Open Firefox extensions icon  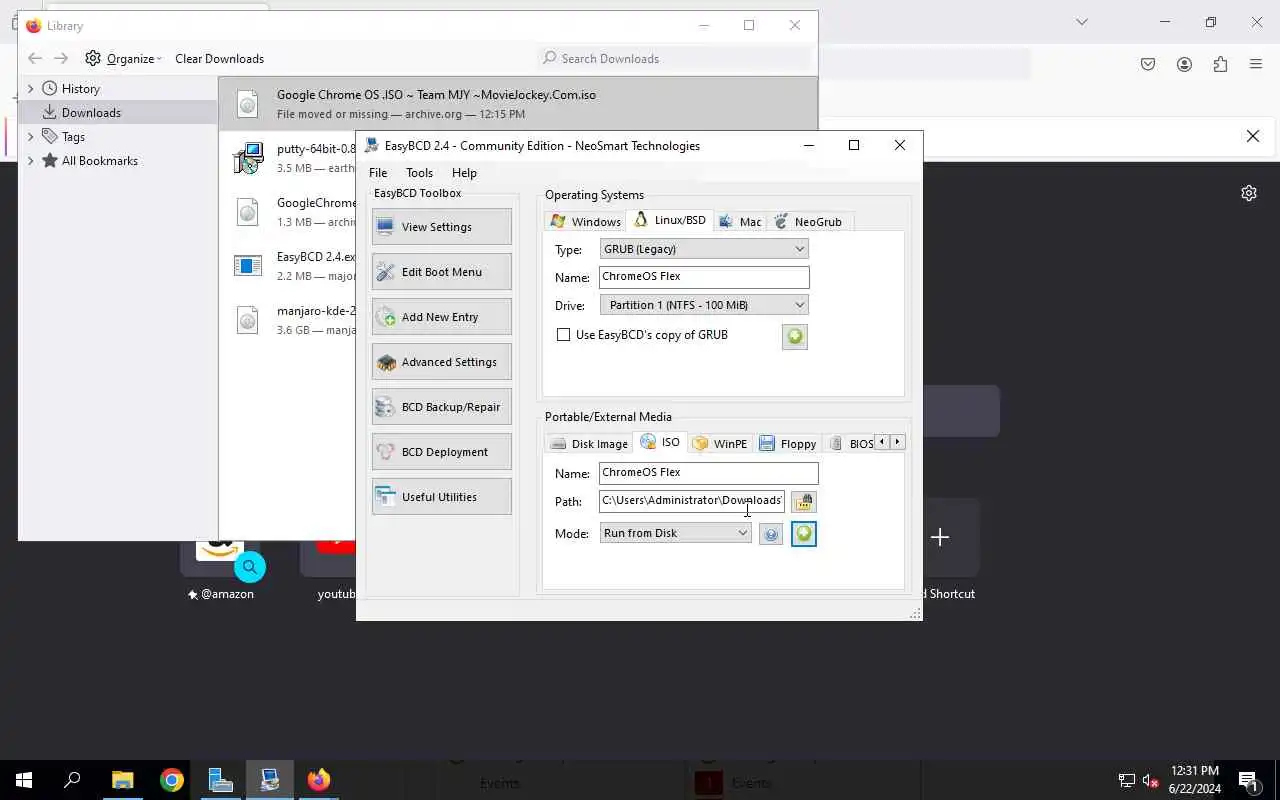(1220, 64)
